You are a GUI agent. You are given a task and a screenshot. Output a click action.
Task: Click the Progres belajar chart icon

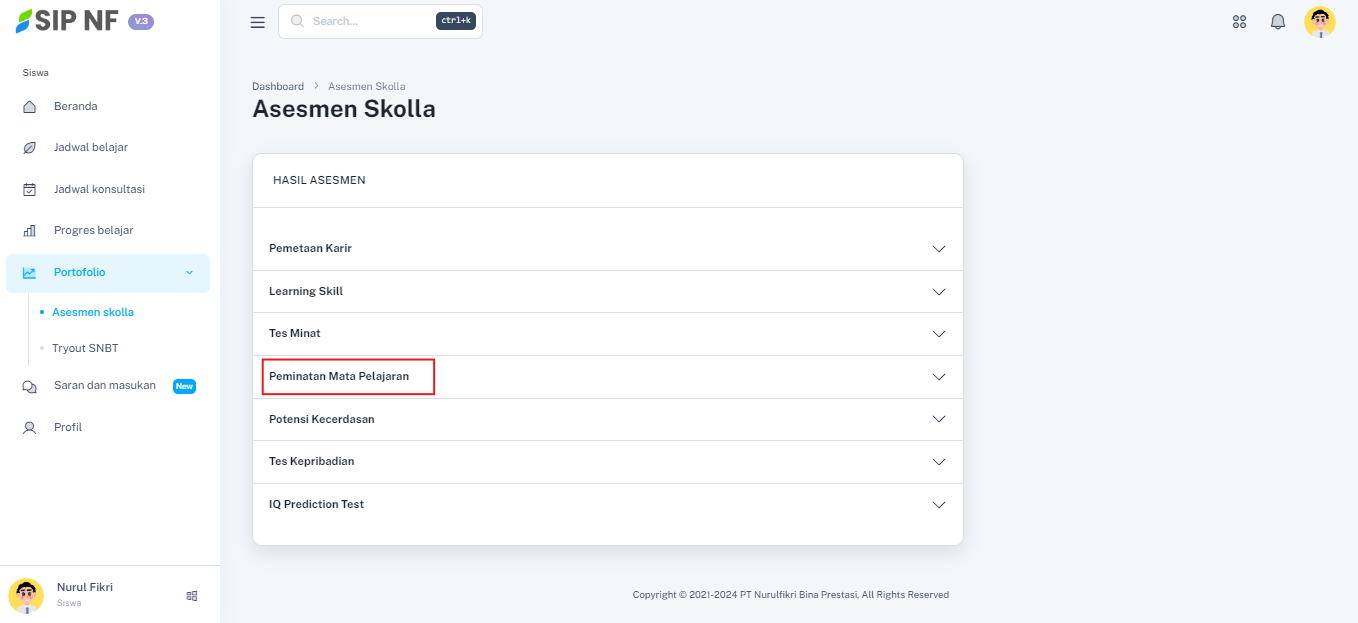[x=30, y=231]
